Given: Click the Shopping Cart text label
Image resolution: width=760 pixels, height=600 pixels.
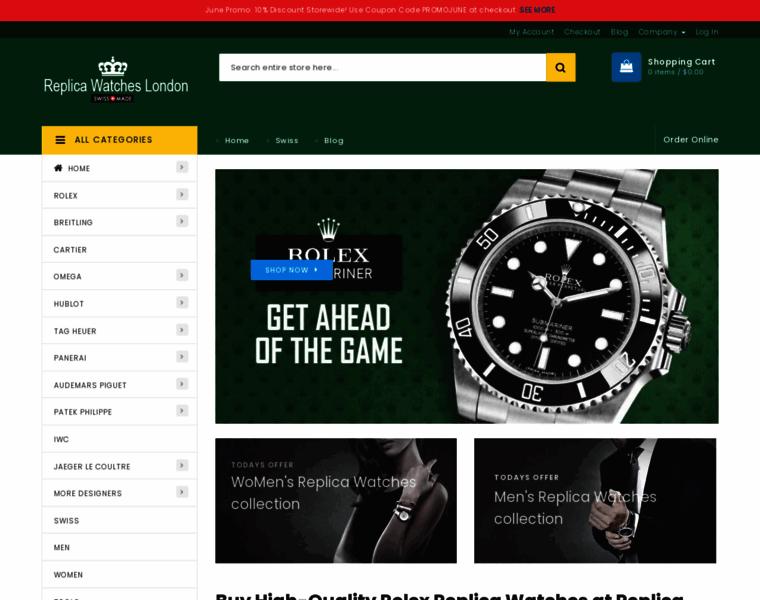Looking at the screenshot, I should point(681,62).
